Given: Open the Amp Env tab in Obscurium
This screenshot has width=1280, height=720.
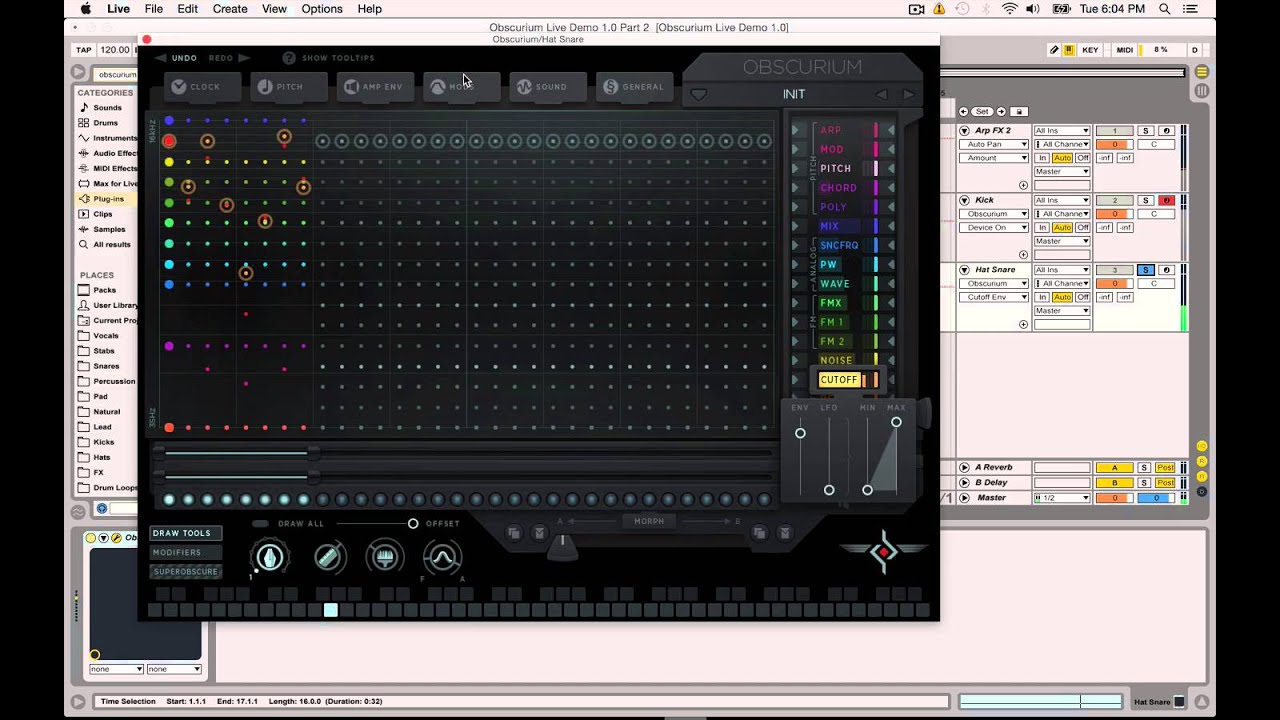Looking at the screenshot, I should click(x=375, y=87).
